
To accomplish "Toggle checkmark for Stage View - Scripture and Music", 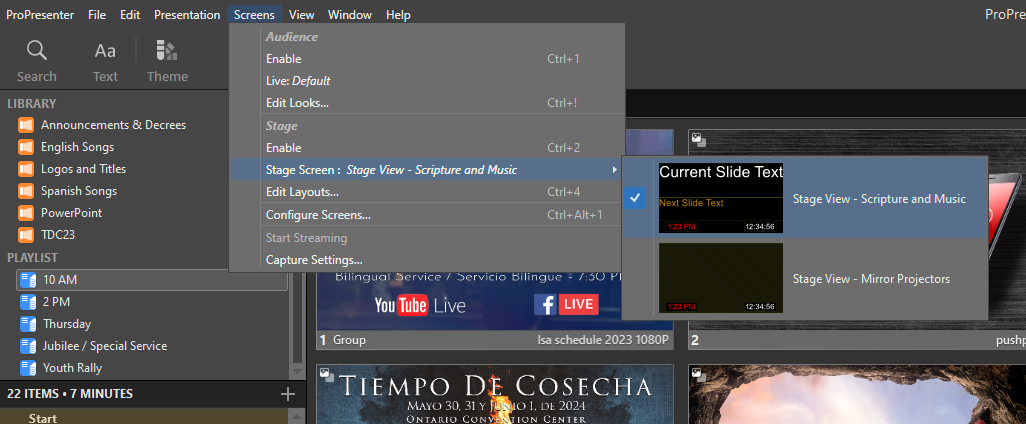I will point(635,198).
